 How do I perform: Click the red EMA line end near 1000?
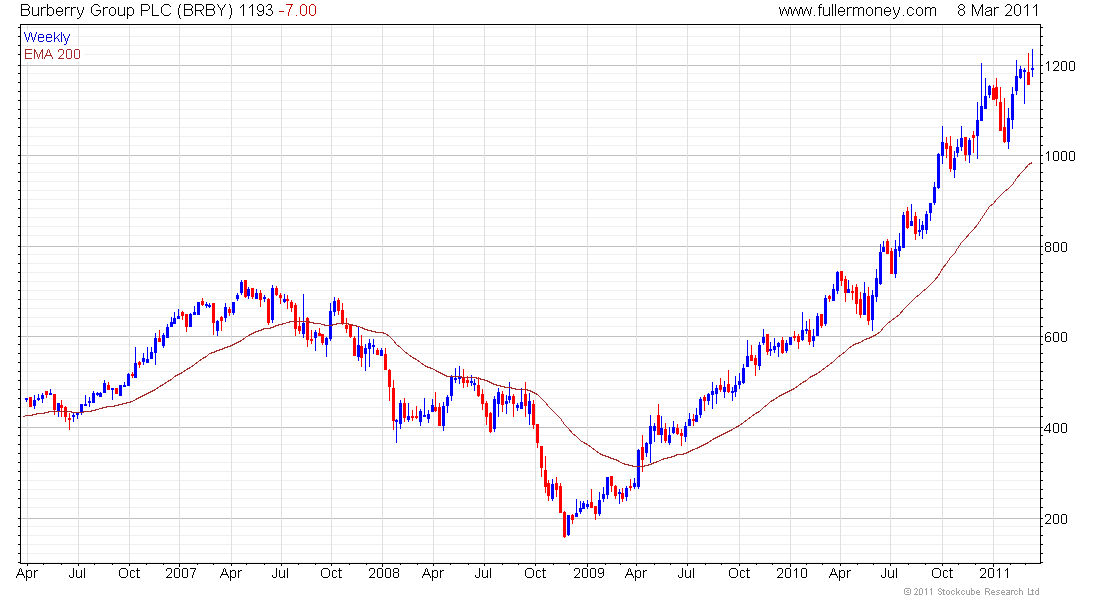click(x=1031, y=164)
